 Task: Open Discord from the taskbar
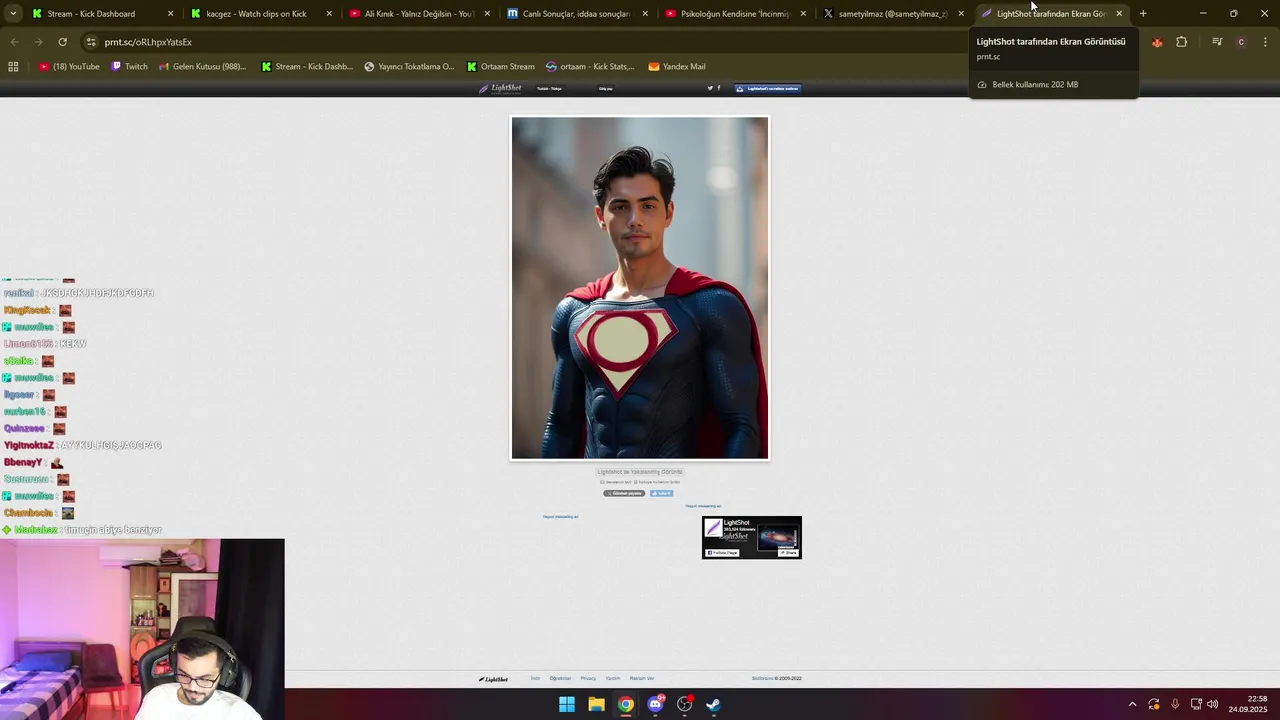[655, 704]
